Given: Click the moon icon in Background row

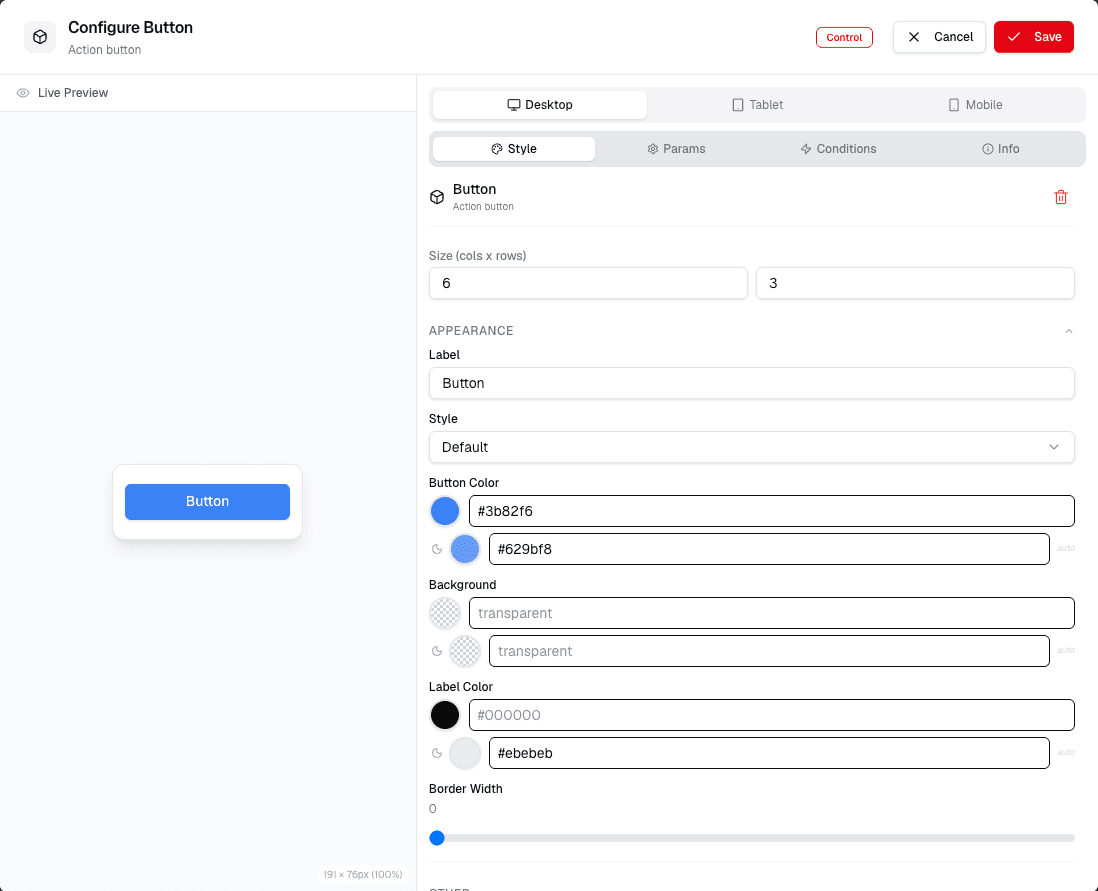Looking at the screenshot, I should point(437,651).
